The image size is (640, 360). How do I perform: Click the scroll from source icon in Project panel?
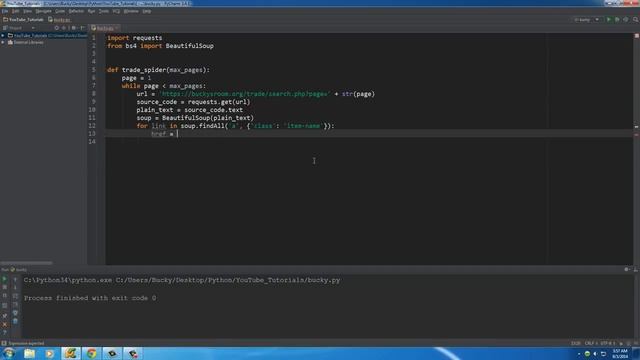click(57, 28)
